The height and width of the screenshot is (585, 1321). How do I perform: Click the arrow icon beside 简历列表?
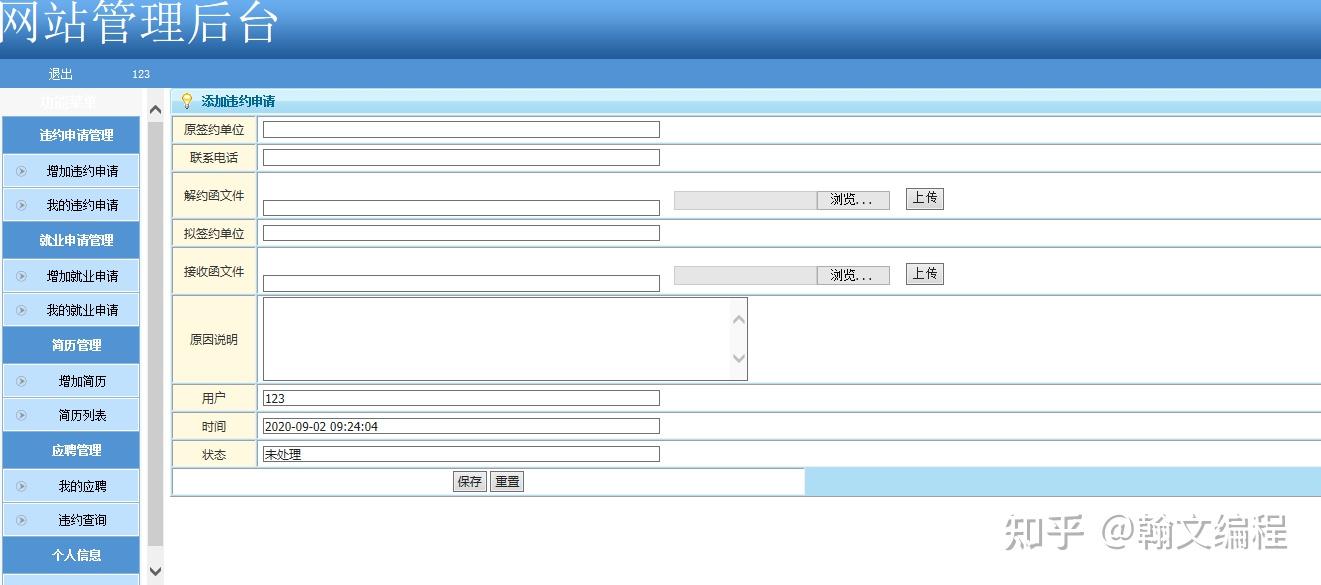[22, 415]
